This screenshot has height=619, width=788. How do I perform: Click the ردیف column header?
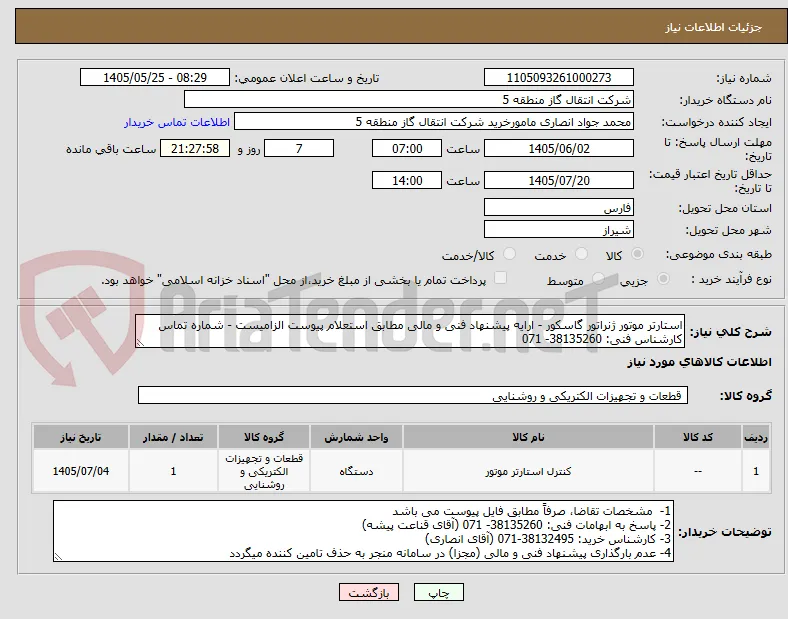tap(756, 437)
